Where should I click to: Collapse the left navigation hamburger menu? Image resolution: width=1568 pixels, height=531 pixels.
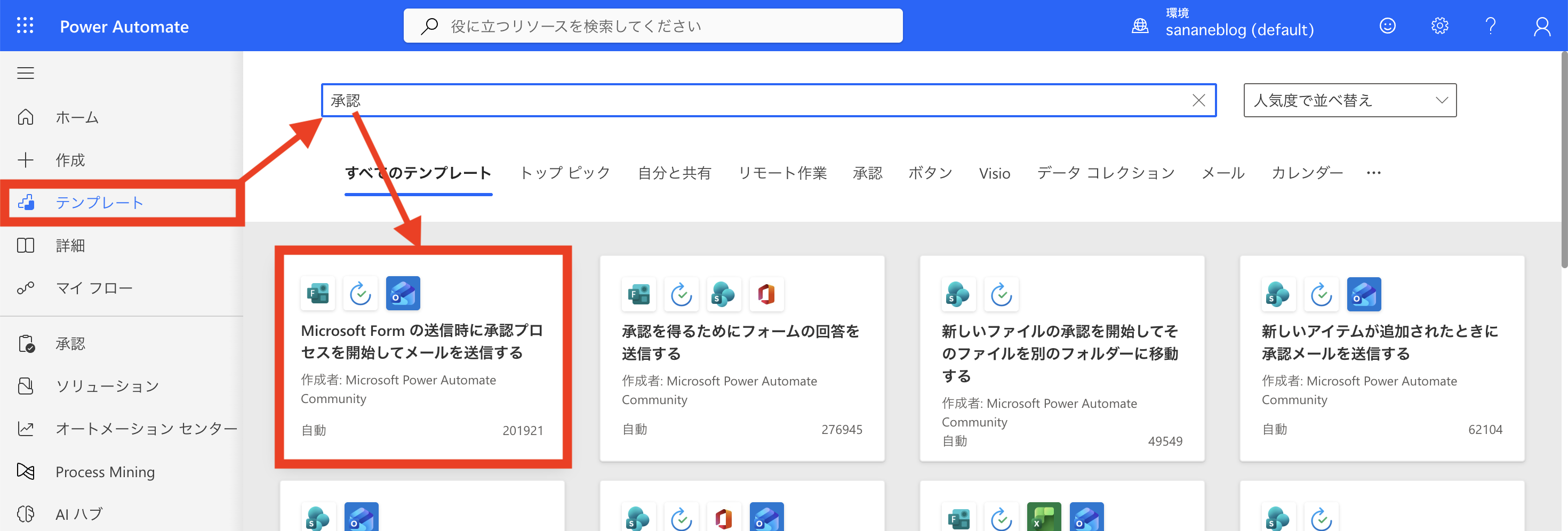tap(26, 73)
